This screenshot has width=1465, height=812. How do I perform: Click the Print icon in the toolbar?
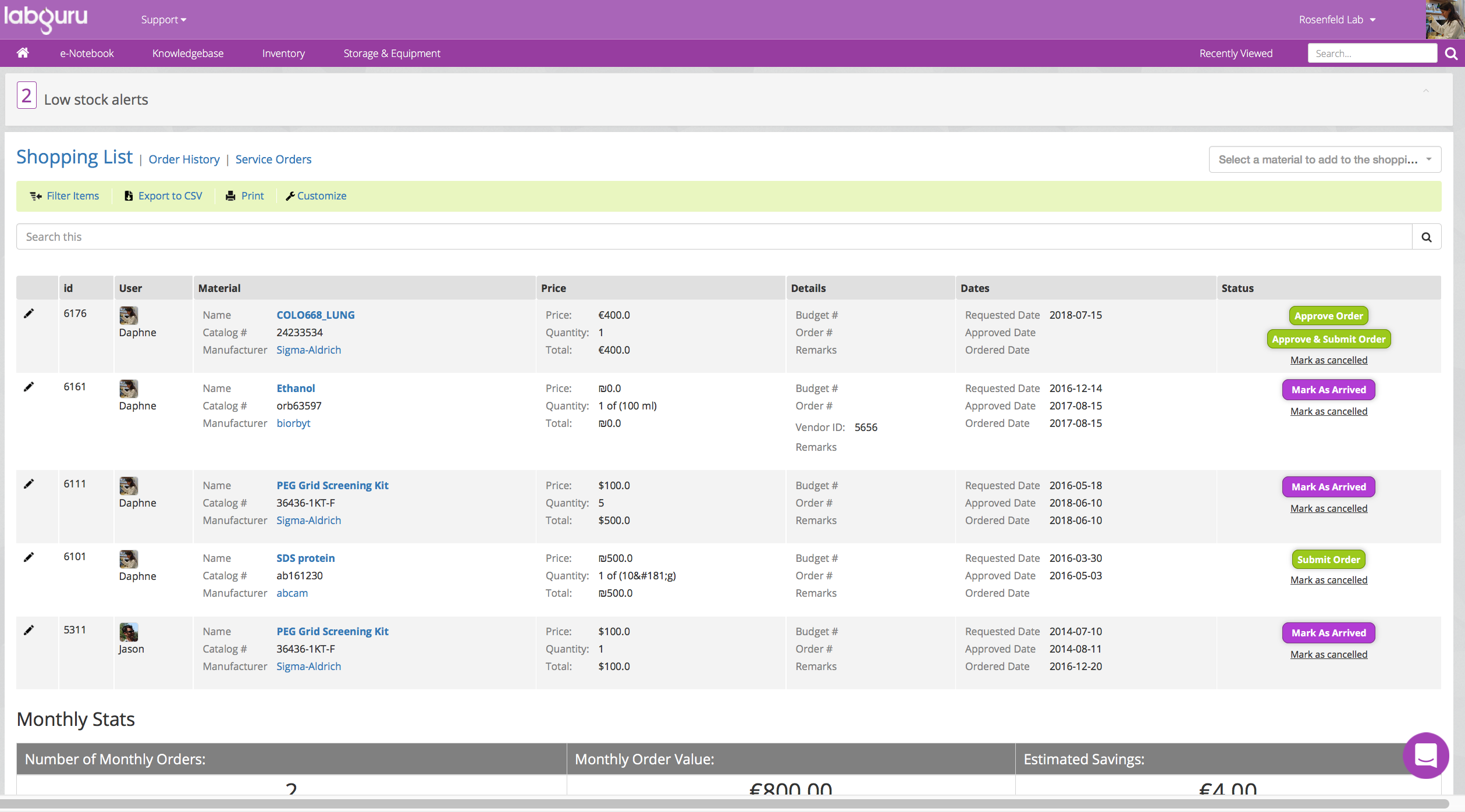point(231,196)
